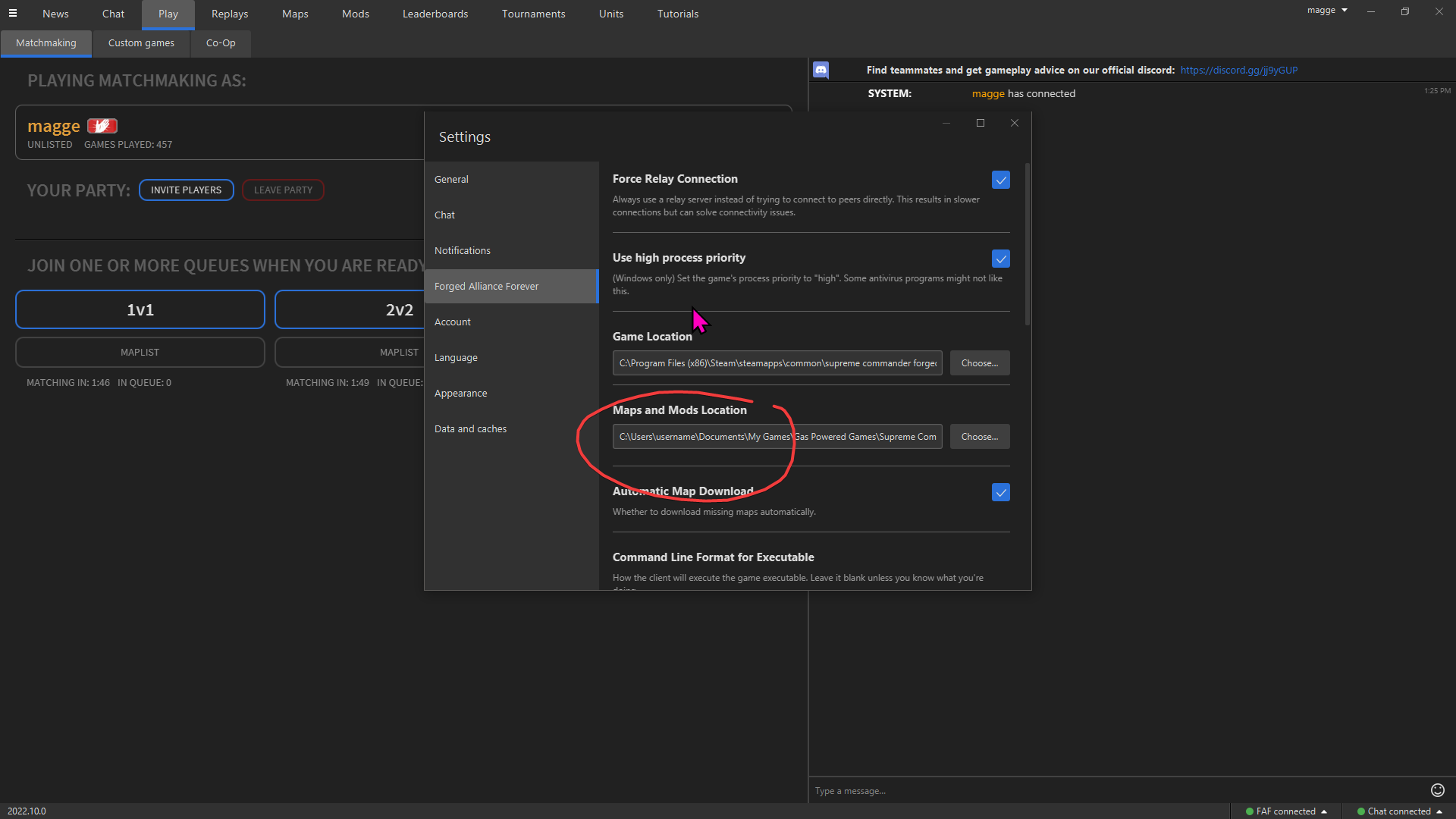Switch to Custom games sub-tab
Image resolution: width=1456 pixels, height=819 pixels.
click(x=141, y=43)
